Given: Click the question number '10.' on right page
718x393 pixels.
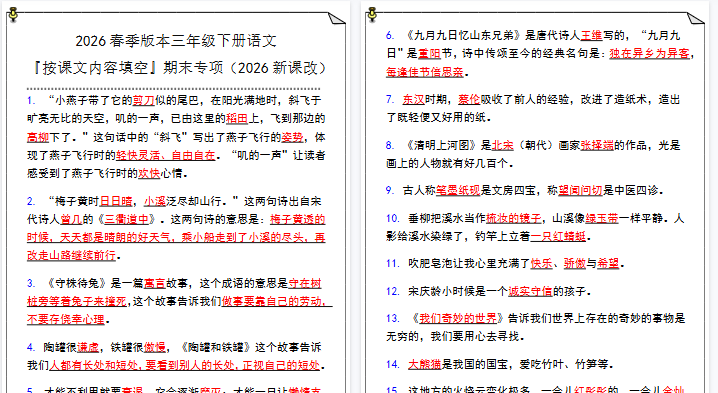Looking at the screenshot, I should point(393,218).
